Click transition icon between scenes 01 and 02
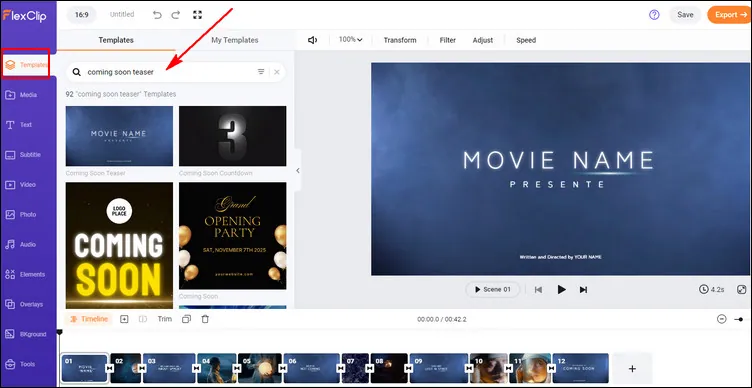 click(x=110, y=368)
